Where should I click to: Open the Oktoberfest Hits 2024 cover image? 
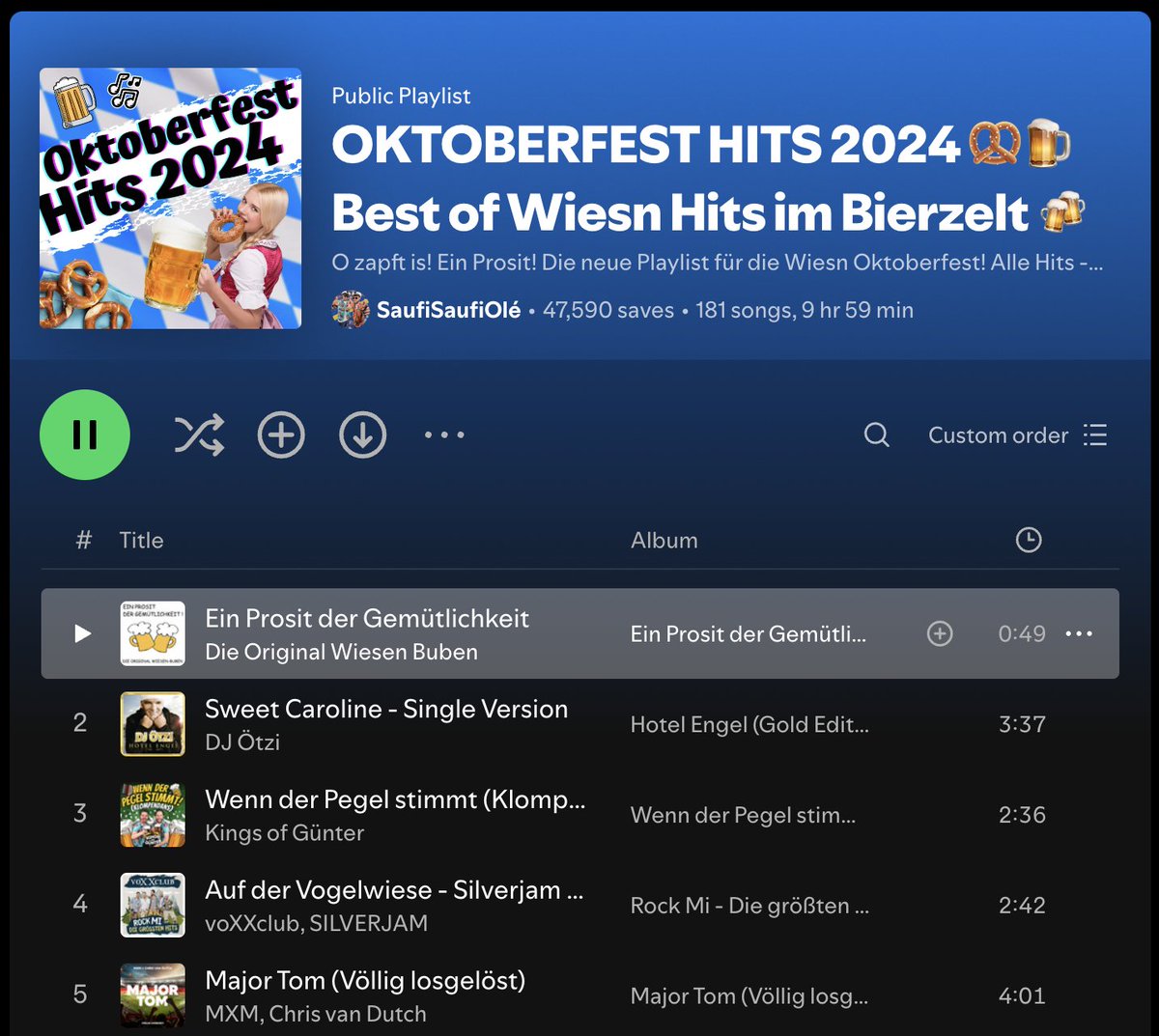[x=170, y=198]
